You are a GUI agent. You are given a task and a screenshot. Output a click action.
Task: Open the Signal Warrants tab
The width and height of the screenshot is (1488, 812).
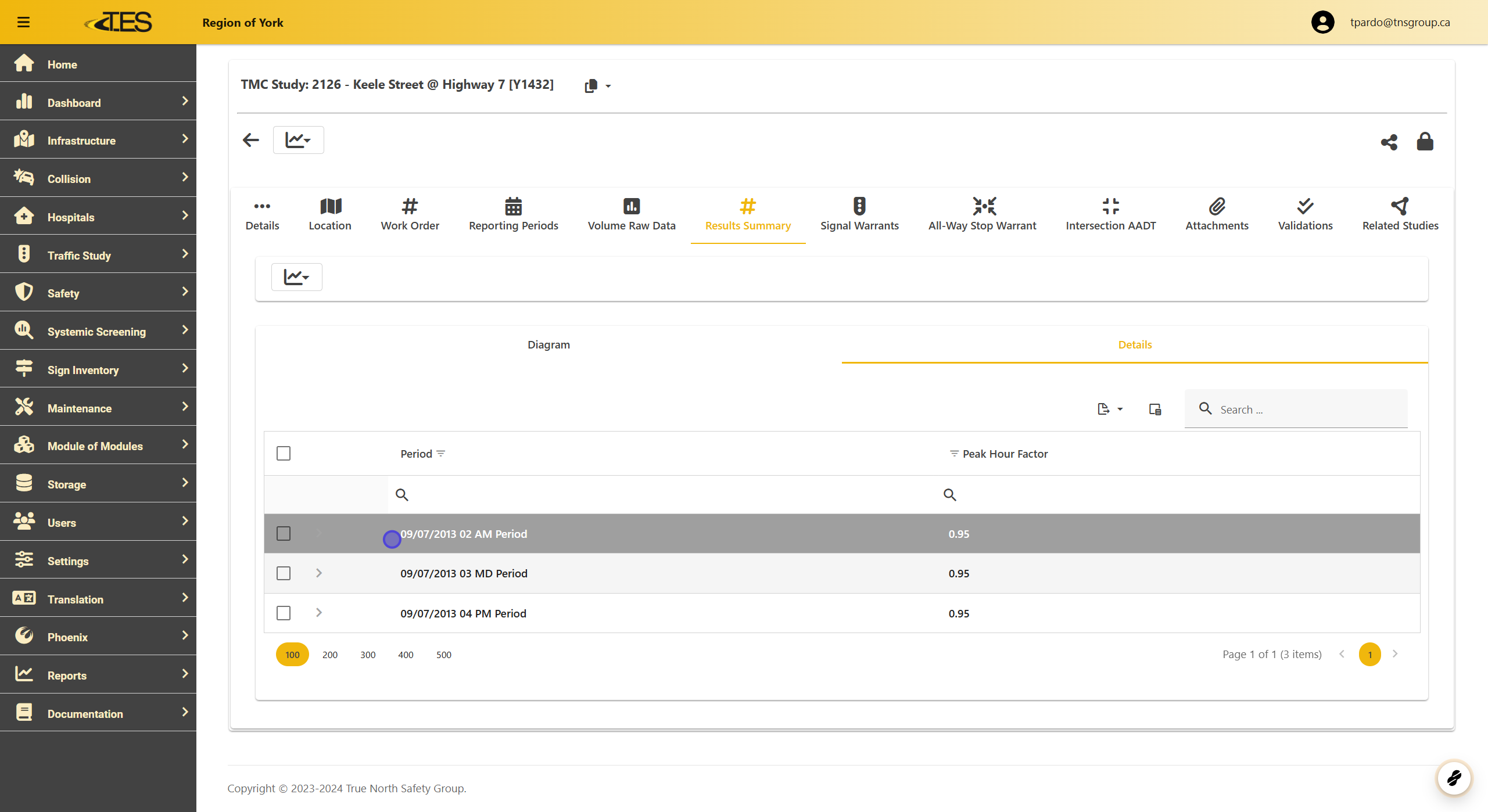(x=859, y=214)
